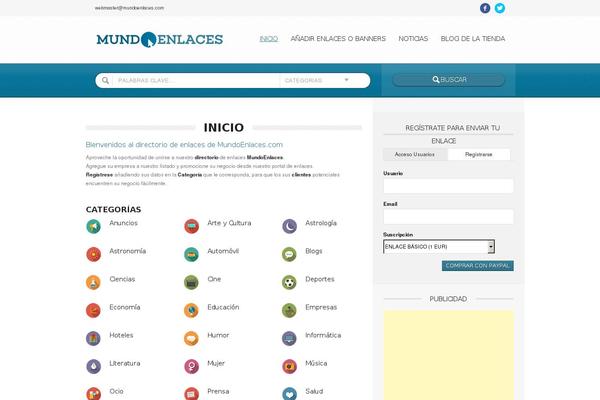Open the Informática category link
The image size is (600, 400).
pos(323,335)
